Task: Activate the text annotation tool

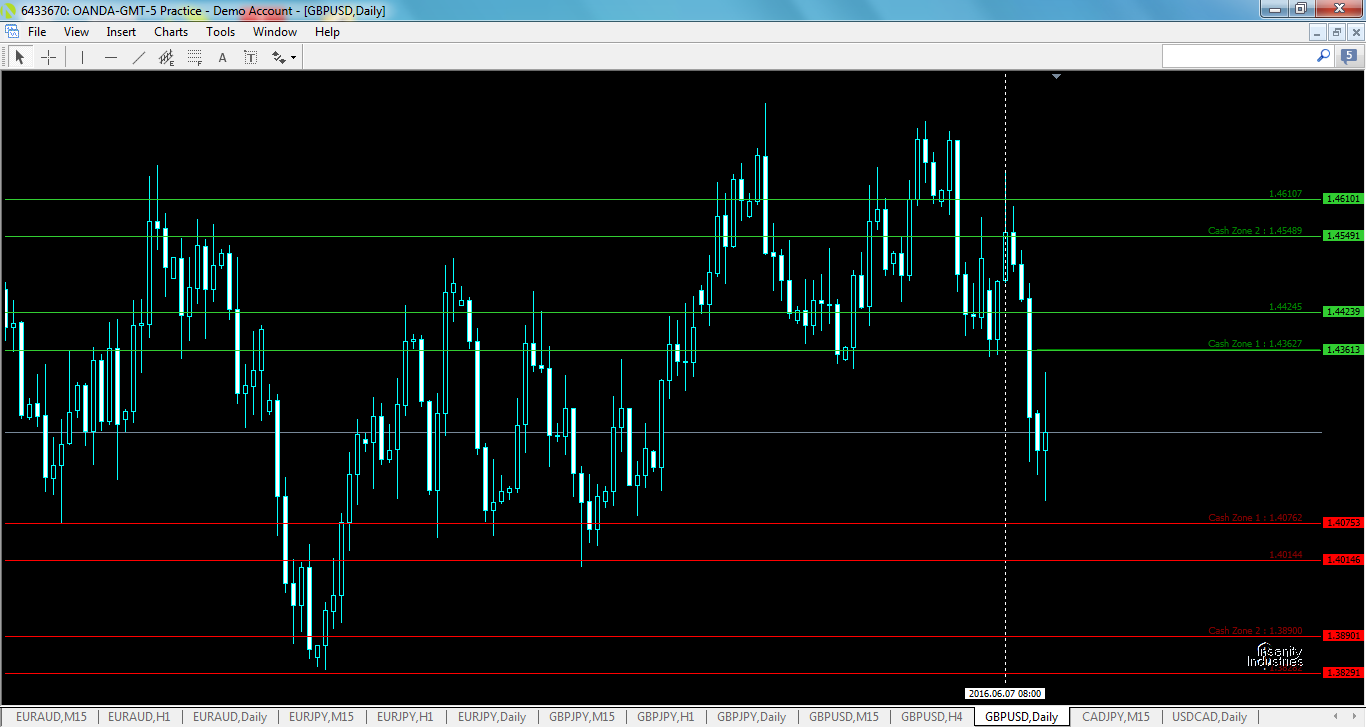Action: 222,56
